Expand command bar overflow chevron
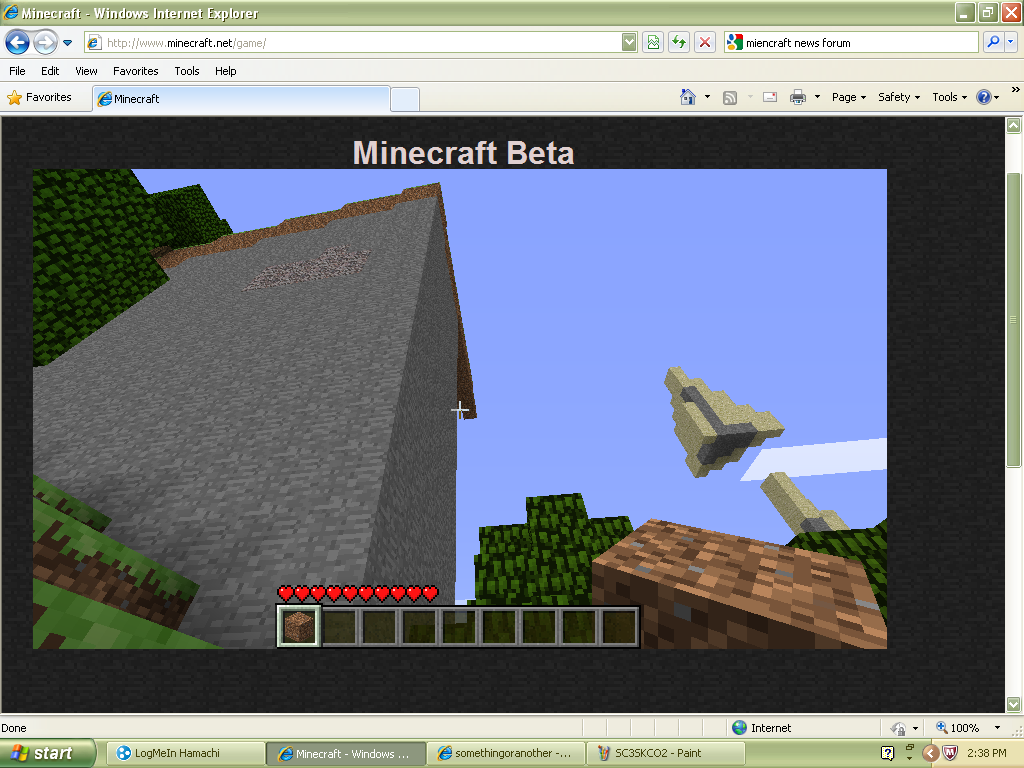This screenshot has width=1024, height=768. coord(1016,89)
